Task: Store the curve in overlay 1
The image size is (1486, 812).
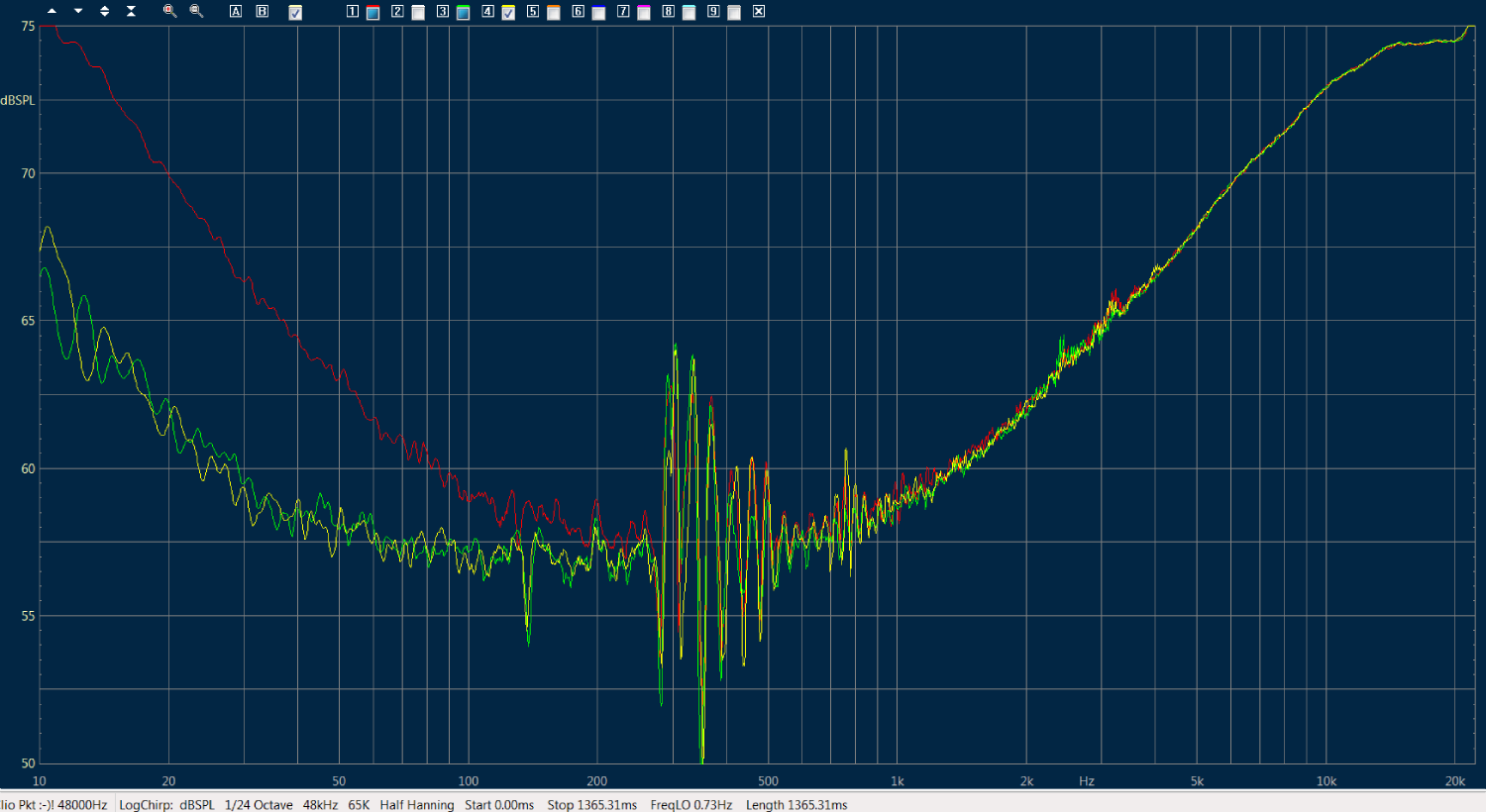Action: click(x=353, y=12)
